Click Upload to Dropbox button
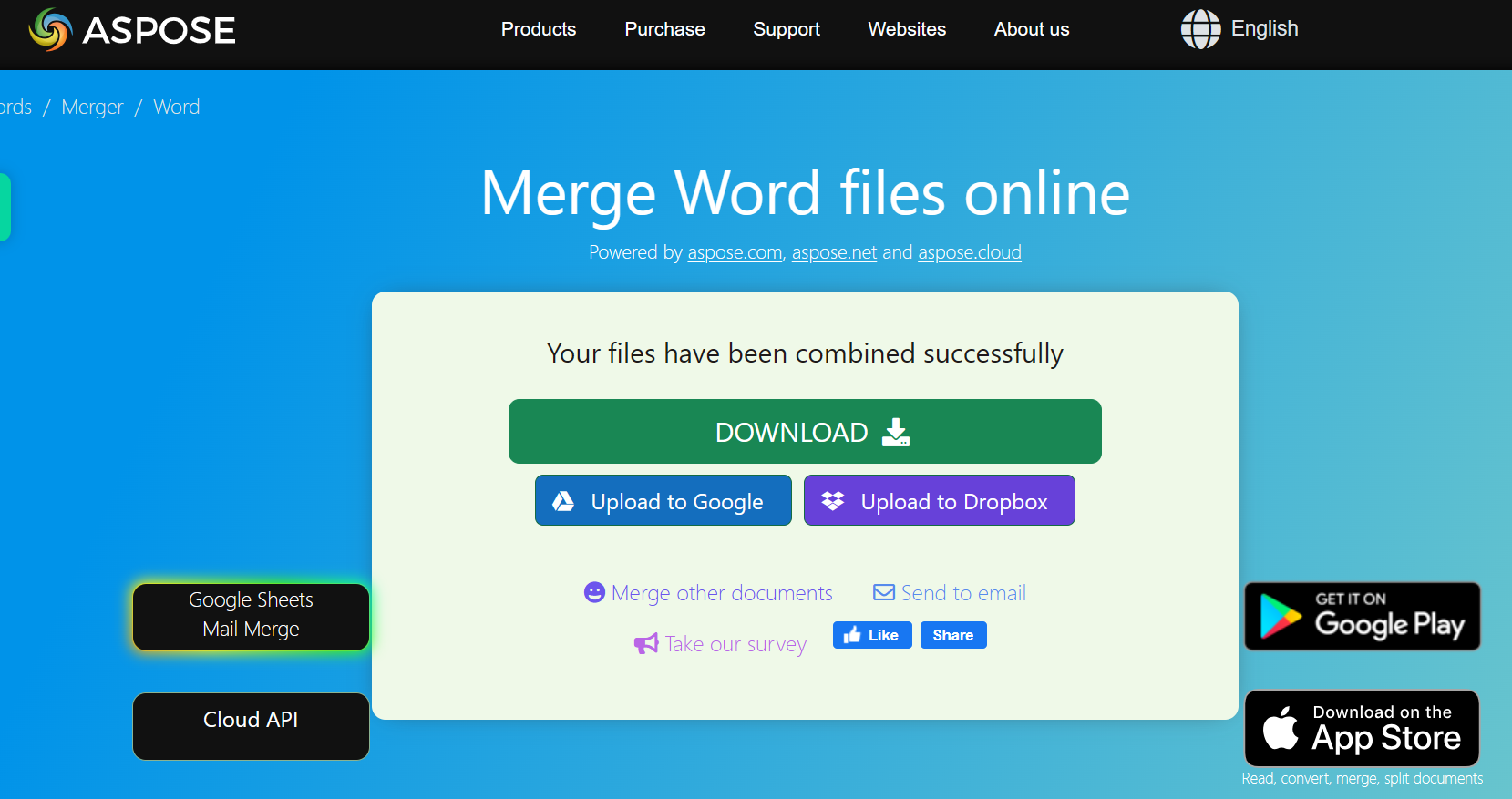The height and width of the screenshot is (799, 1512). (940, 500)
